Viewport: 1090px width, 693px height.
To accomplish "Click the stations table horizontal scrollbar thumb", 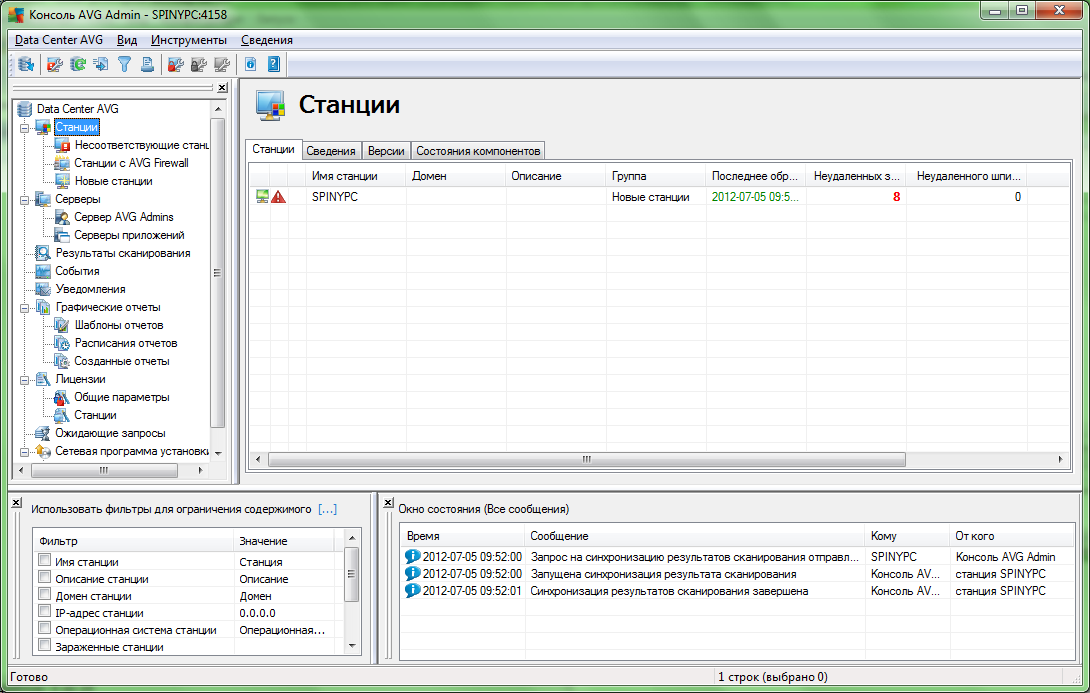I will pyautogui.click(x=587, y=459).
